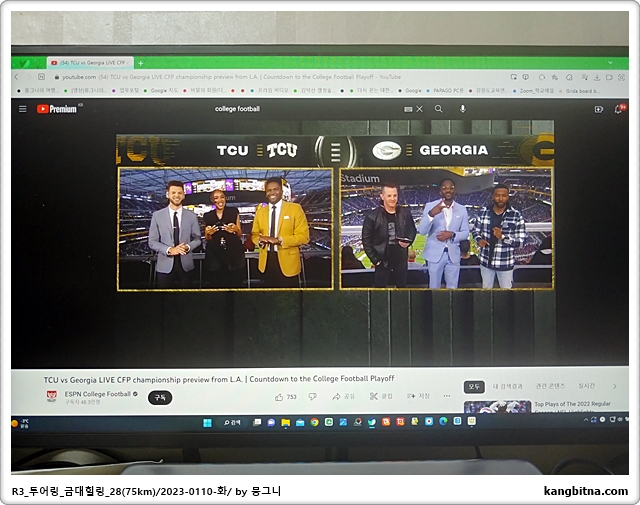Share the video with the 공유 button

[x=344, y=396]
